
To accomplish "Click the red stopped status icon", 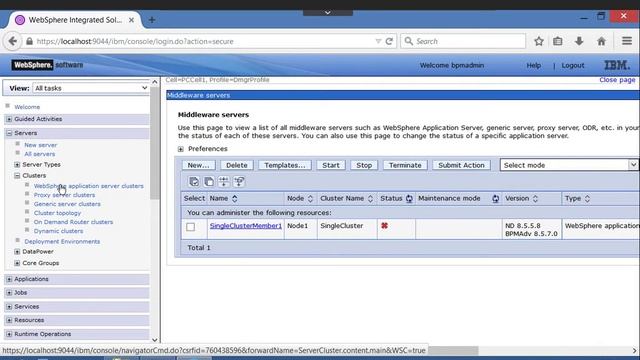I will [x=384, y=226].
